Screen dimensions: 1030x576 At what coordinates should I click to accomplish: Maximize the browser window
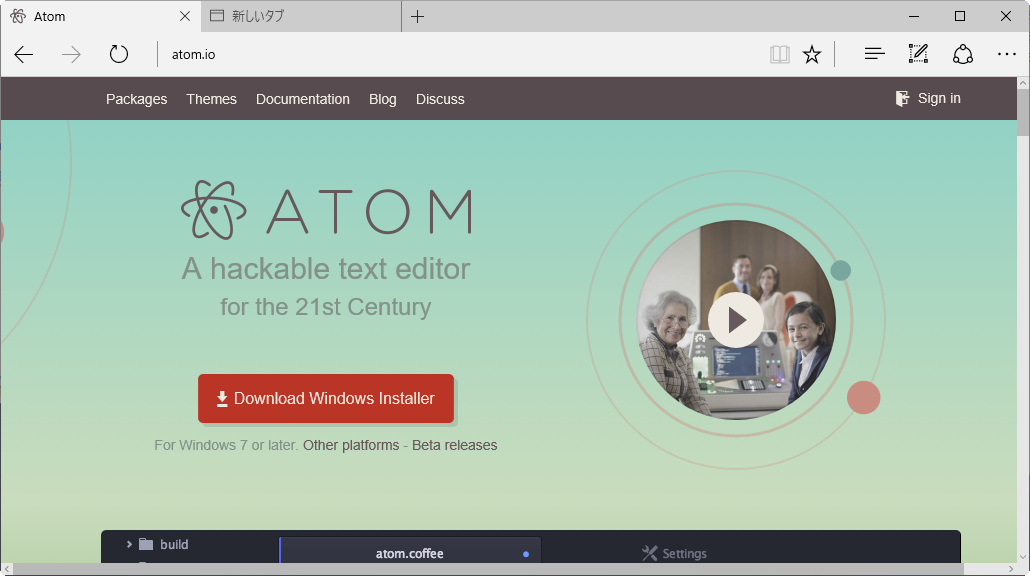click(x=960, y=16)
